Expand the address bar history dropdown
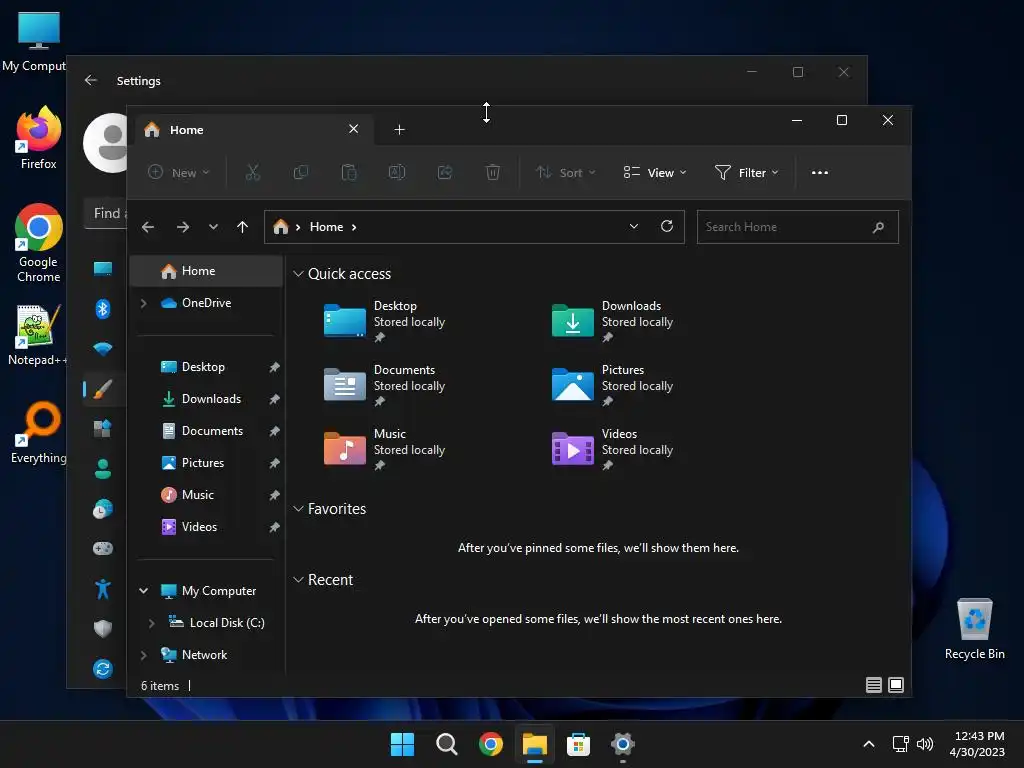Screen dimensions: 1024x768 633,226
